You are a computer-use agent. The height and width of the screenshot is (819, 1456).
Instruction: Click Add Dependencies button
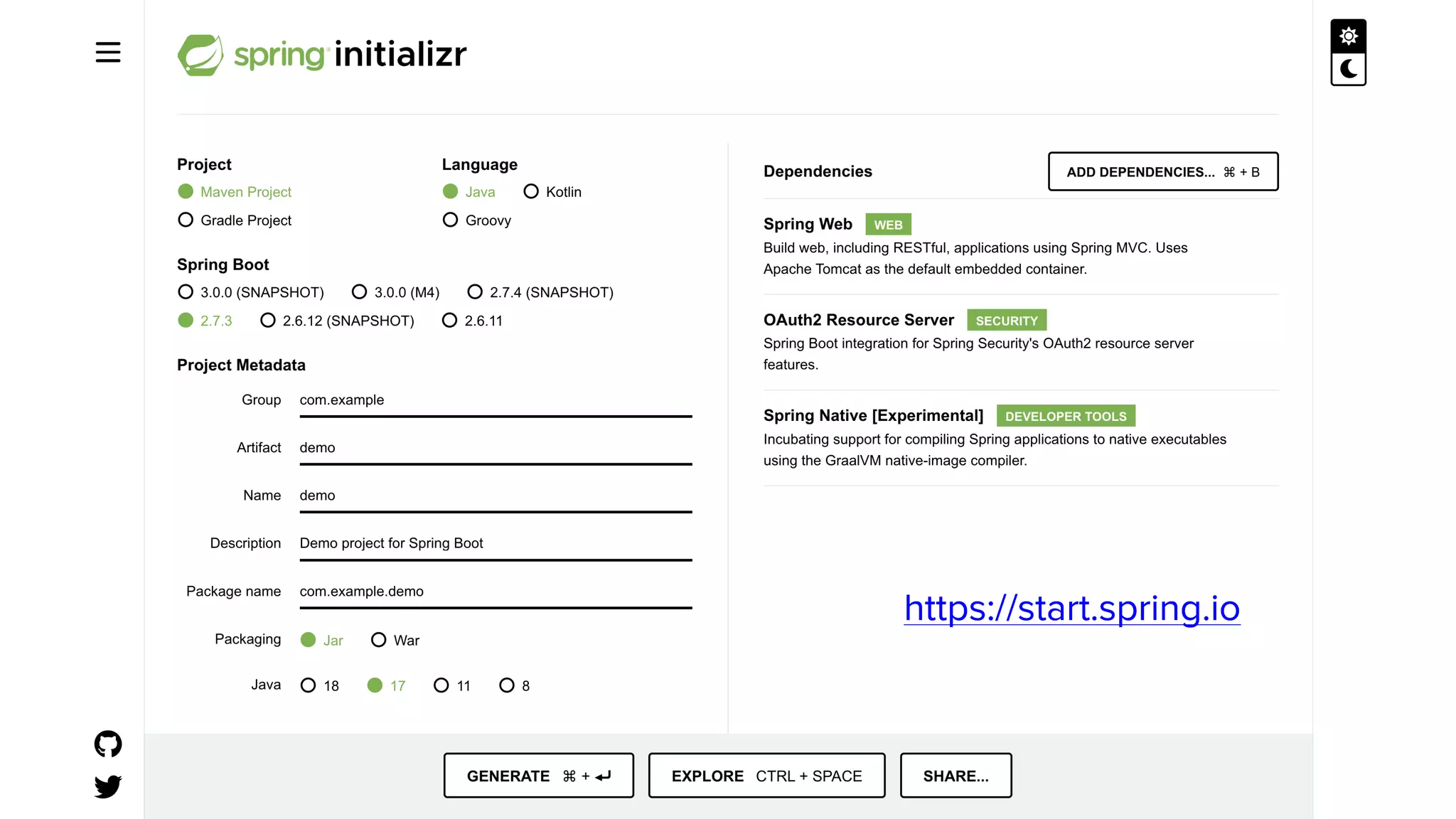click(1162, 171)
